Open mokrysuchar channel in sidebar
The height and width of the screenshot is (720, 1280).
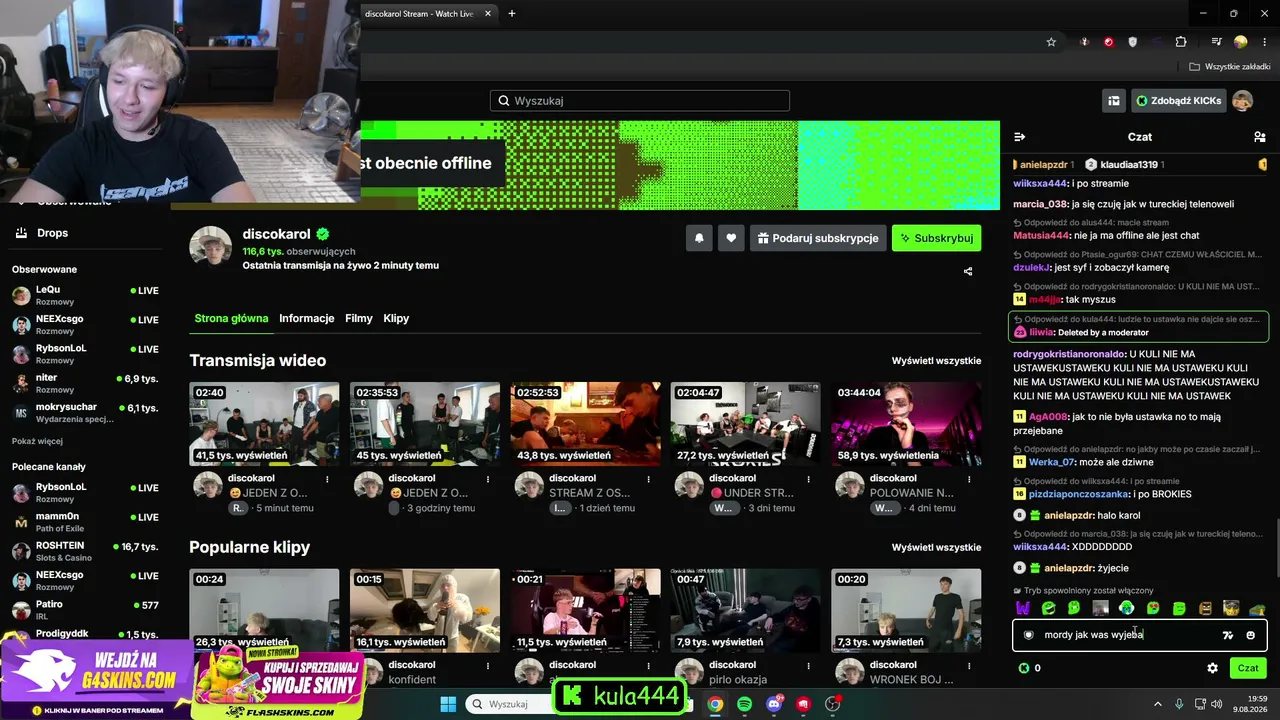click(85, 413)
